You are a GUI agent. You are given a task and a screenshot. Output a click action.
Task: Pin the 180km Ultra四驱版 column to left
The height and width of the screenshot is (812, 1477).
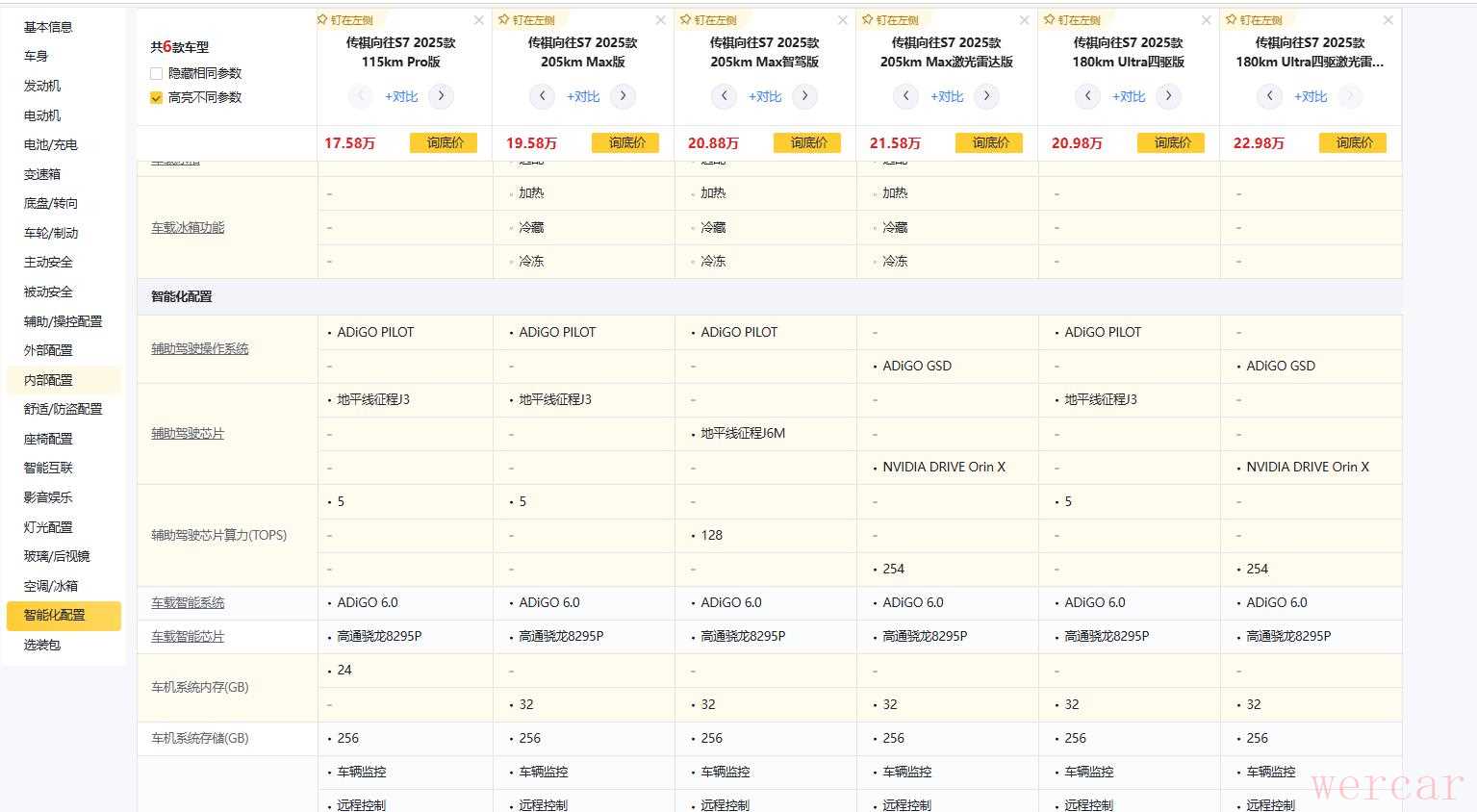click(1073, 20)
